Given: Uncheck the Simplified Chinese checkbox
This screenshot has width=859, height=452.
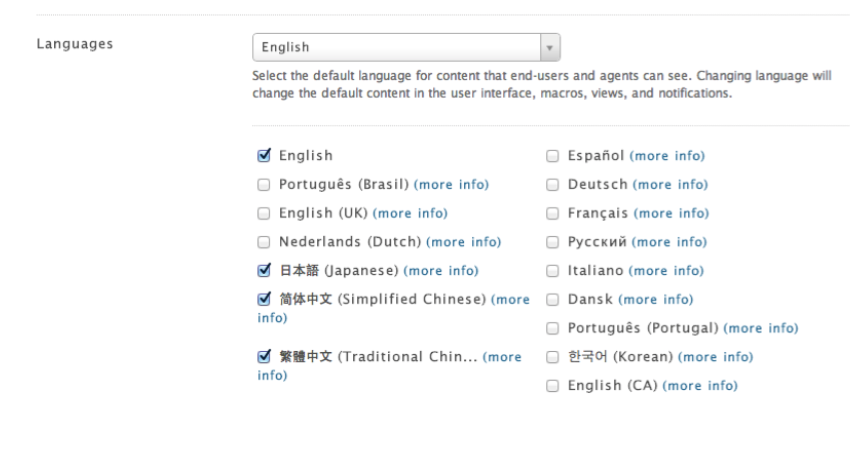Looking at the screenshot, I should pos(264,299).
